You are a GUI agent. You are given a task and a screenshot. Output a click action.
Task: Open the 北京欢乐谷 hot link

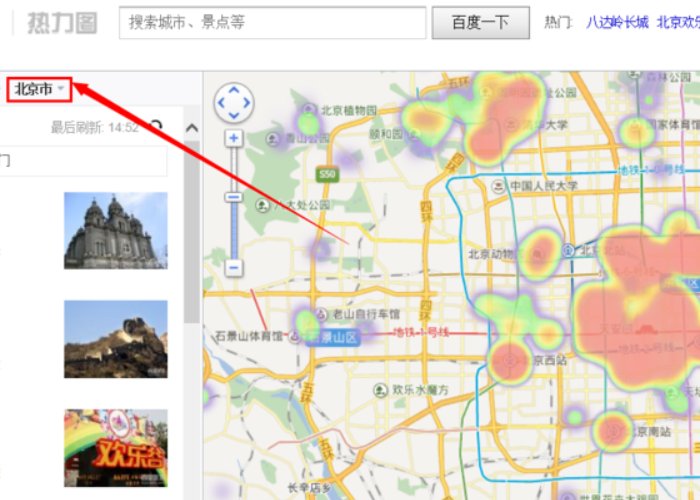point(678,22)
